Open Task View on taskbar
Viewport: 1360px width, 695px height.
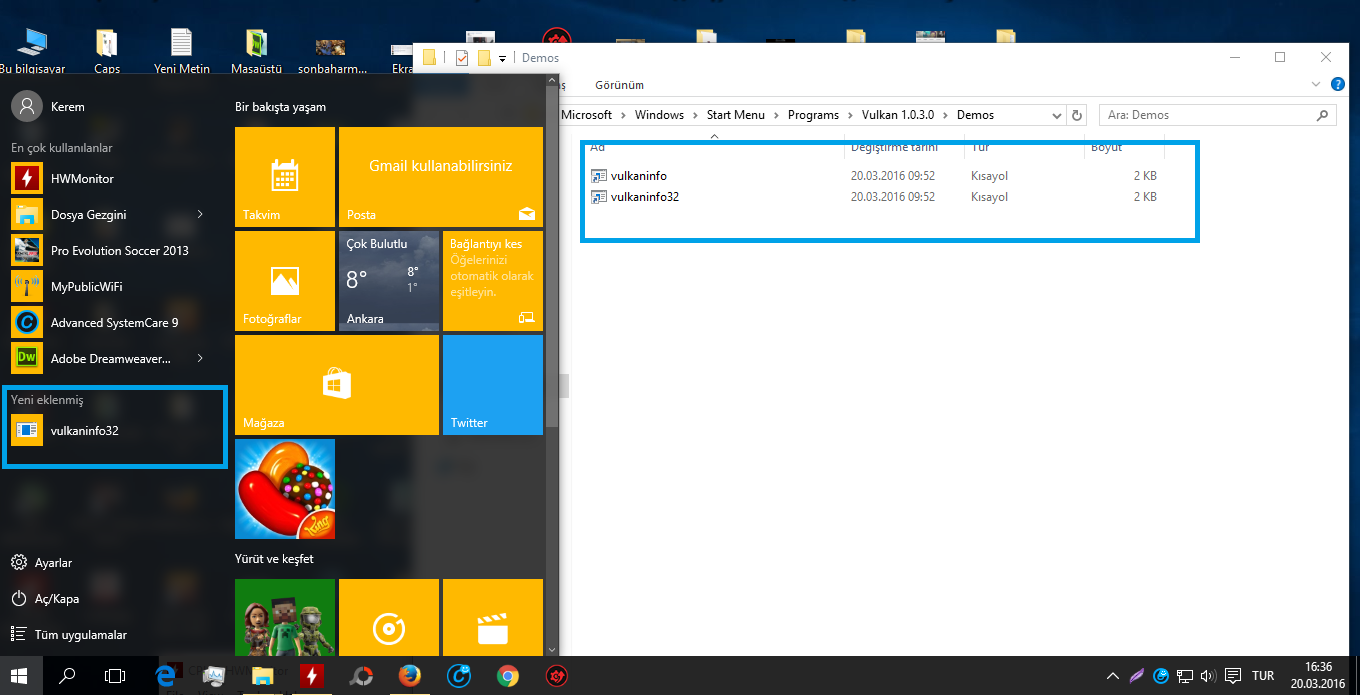point(115,676)
